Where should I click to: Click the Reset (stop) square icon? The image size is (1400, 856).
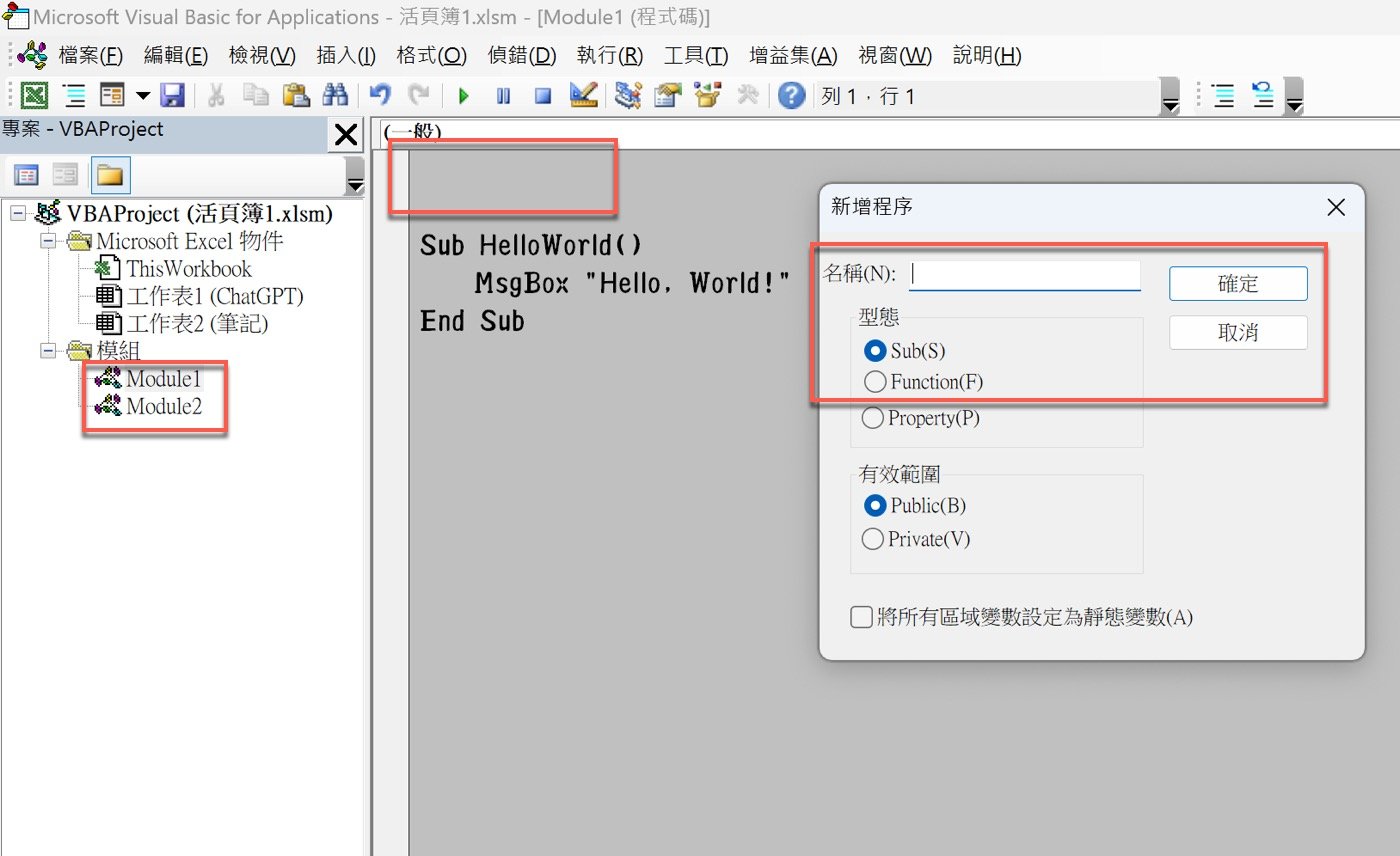coord(543,96)
